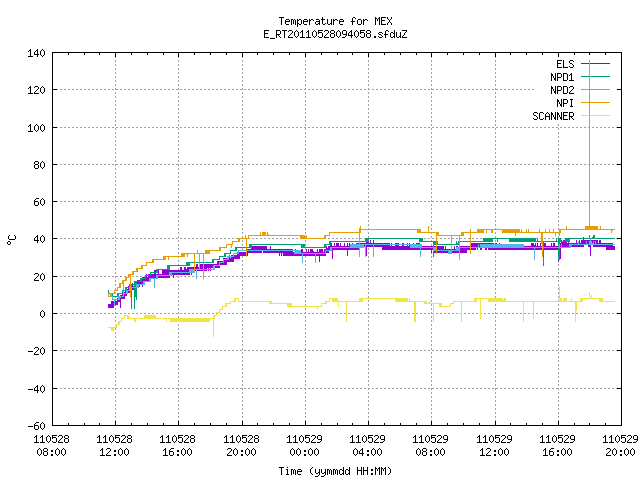Click the y-axis label -60

pyautogui.click(x=36, y=426)
